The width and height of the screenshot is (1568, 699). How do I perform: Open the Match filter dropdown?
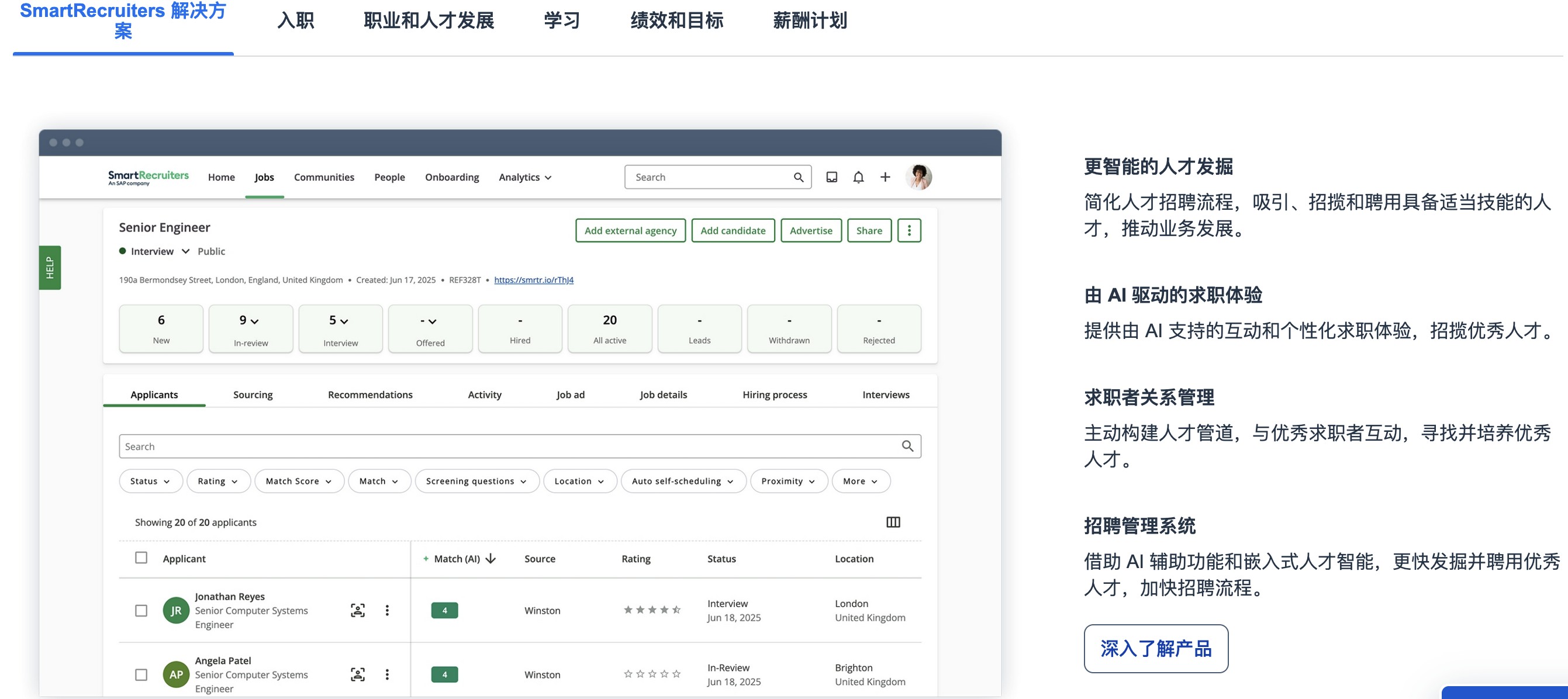(x=379, y=480)
